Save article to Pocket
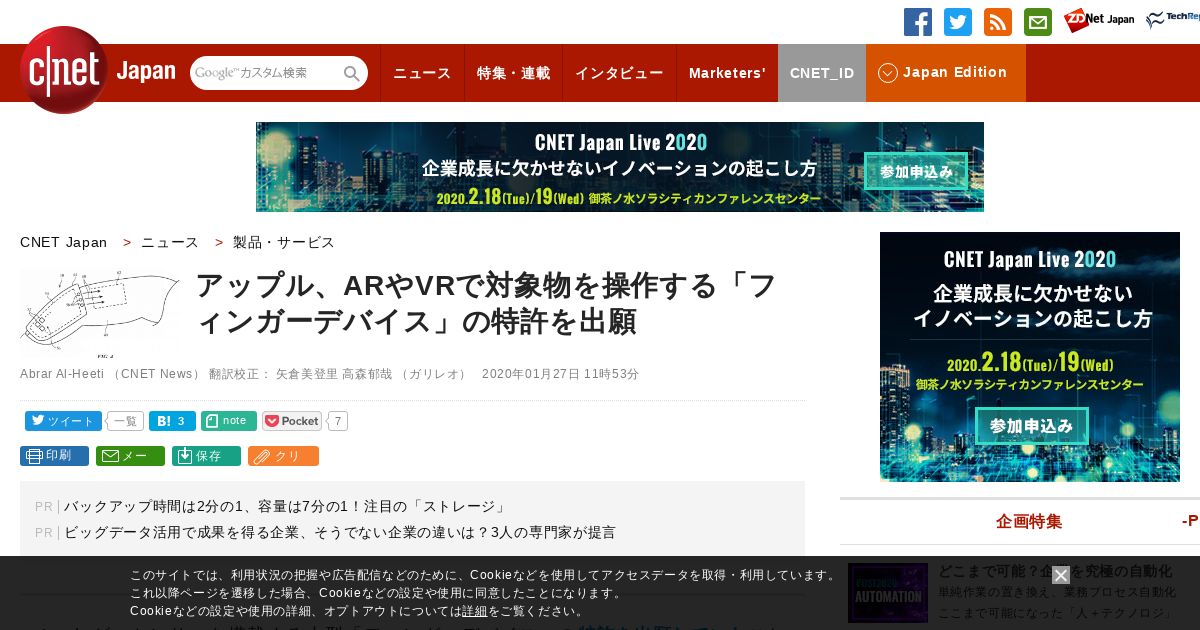The image size is (1200, 630). tap(292, 421)
